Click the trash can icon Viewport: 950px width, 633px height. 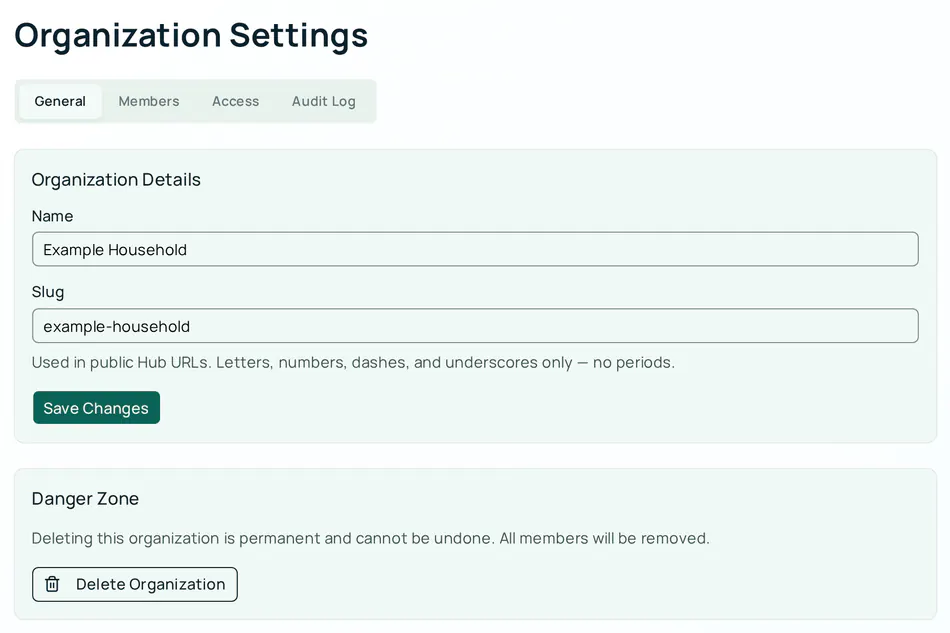[x=52, y=584]
